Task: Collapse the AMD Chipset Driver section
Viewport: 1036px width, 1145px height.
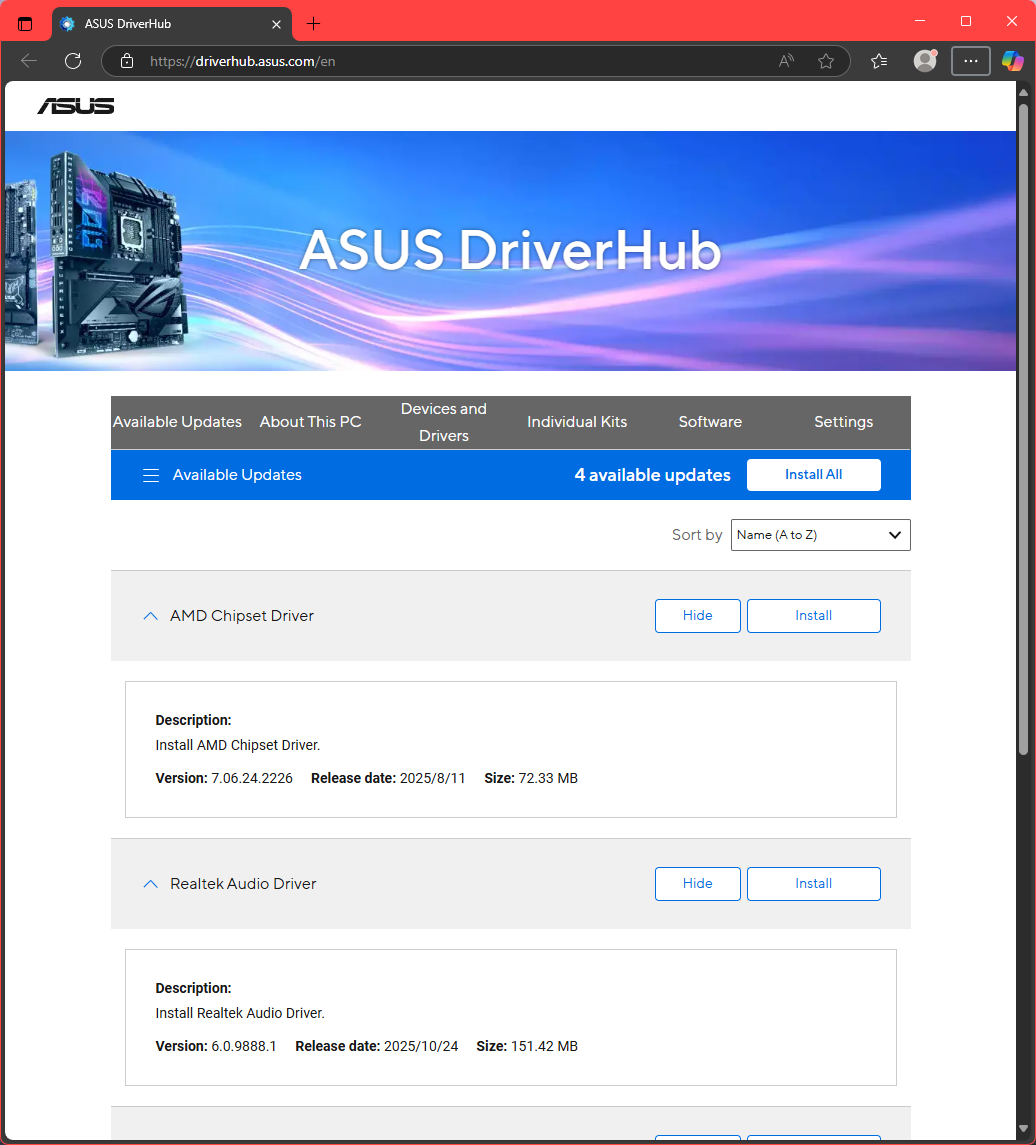Action: 151,616
